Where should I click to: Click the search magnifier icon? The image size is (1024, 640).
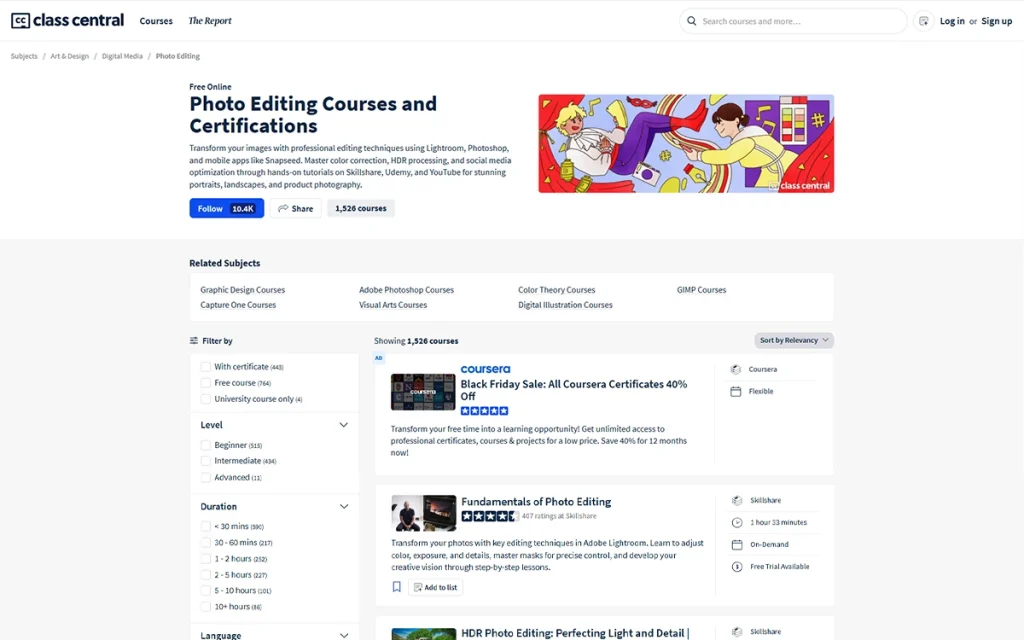click(x=691, y=21)
